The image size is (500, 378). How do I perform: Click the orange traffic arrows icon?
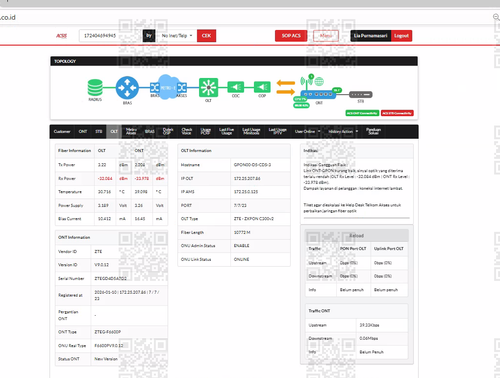click(x=286, y=87)
